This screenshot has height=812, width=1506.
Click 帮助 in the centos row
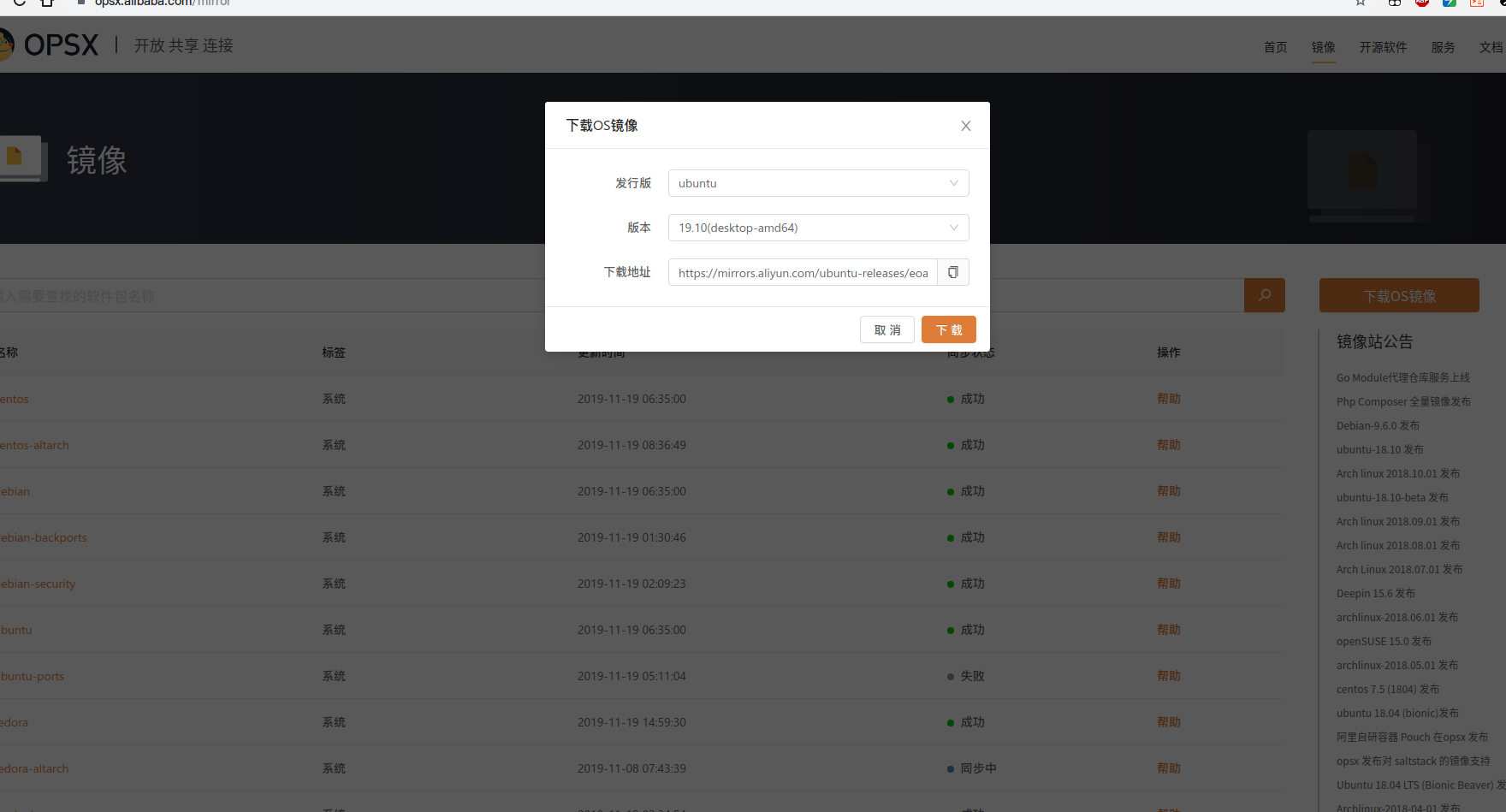click(x=1169, y=399)
